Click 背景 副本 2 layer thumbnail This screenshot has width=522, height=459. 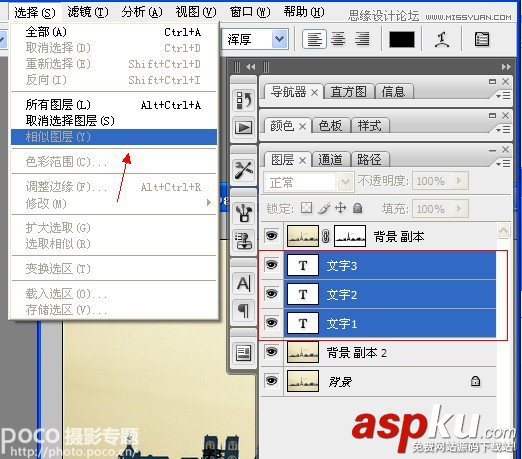[303, 352]
